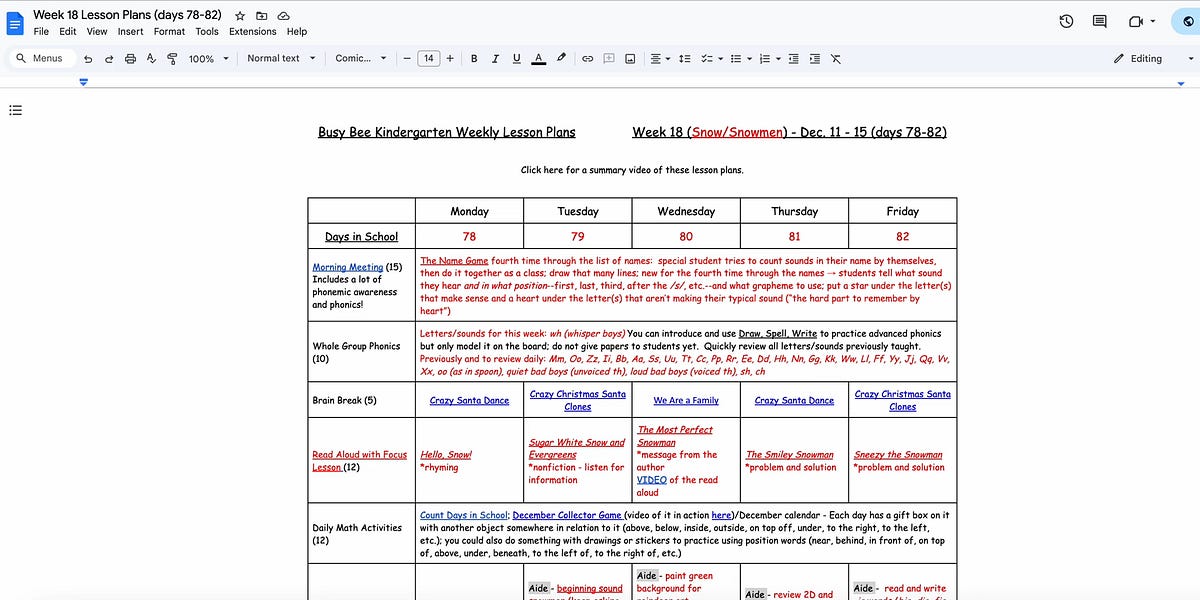Run spelling and grammar check

pyautogui.click(x=151, y=58)
